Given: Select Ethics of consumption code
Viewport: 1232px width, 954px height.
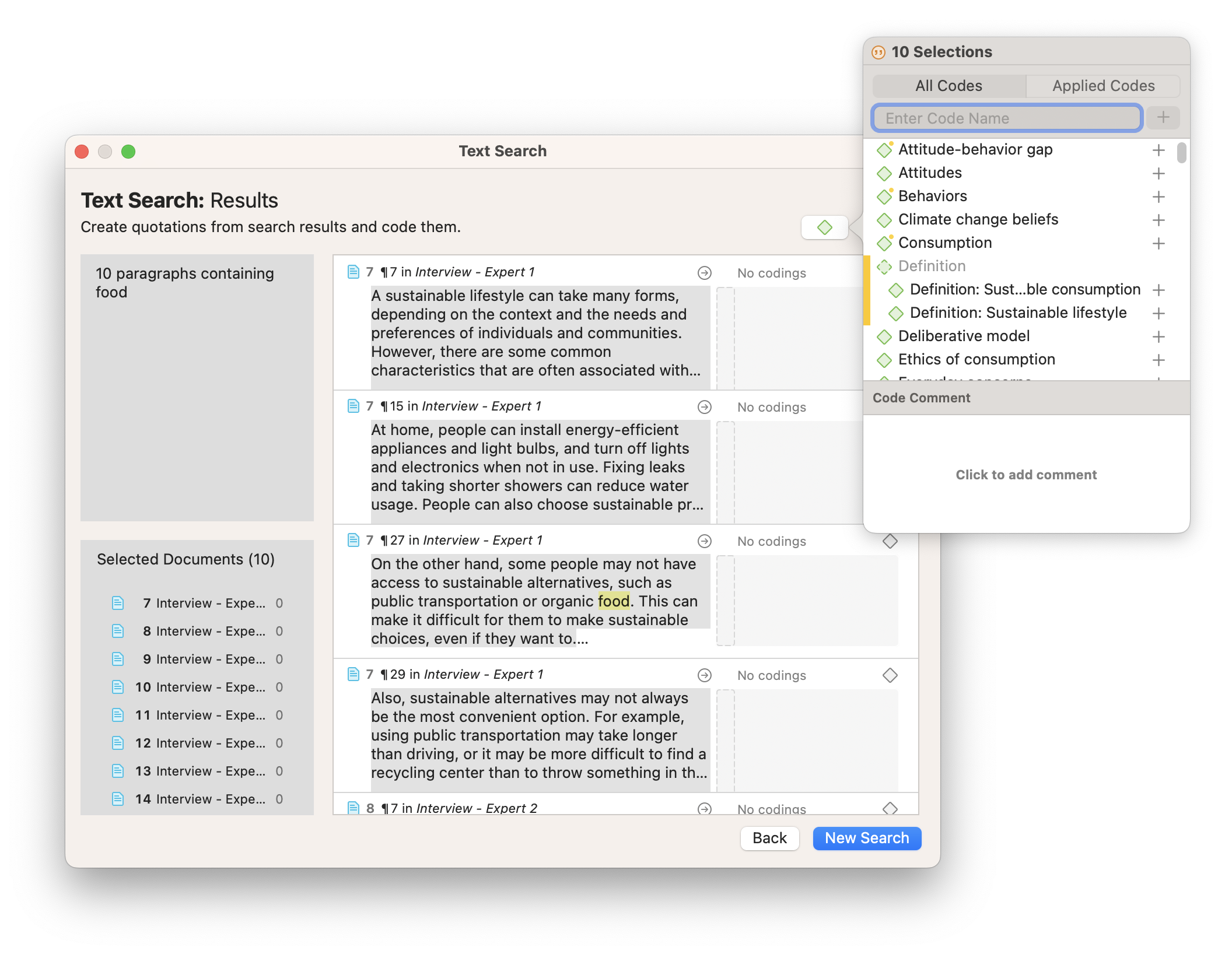Looking at the screenshot, I should [x=977, y=360].
